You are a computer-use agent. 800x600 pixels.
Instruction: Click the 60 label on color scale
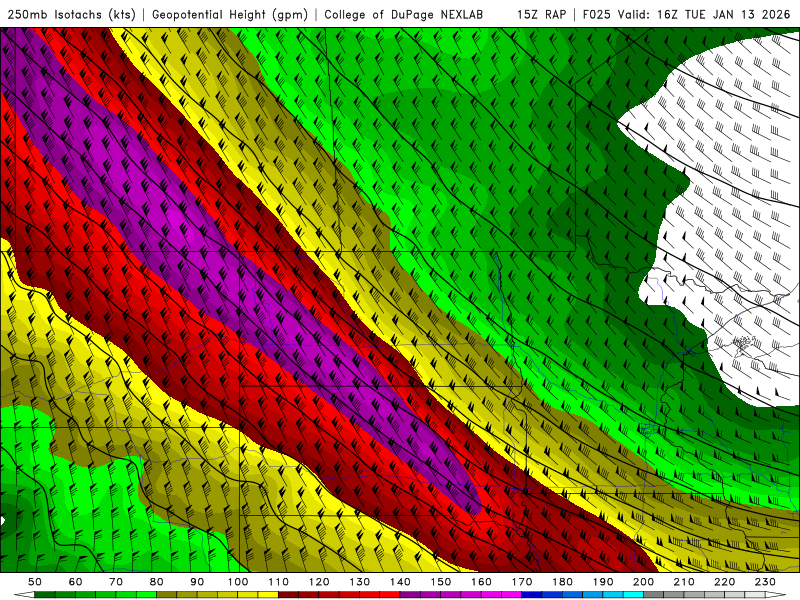coord(76,582)
